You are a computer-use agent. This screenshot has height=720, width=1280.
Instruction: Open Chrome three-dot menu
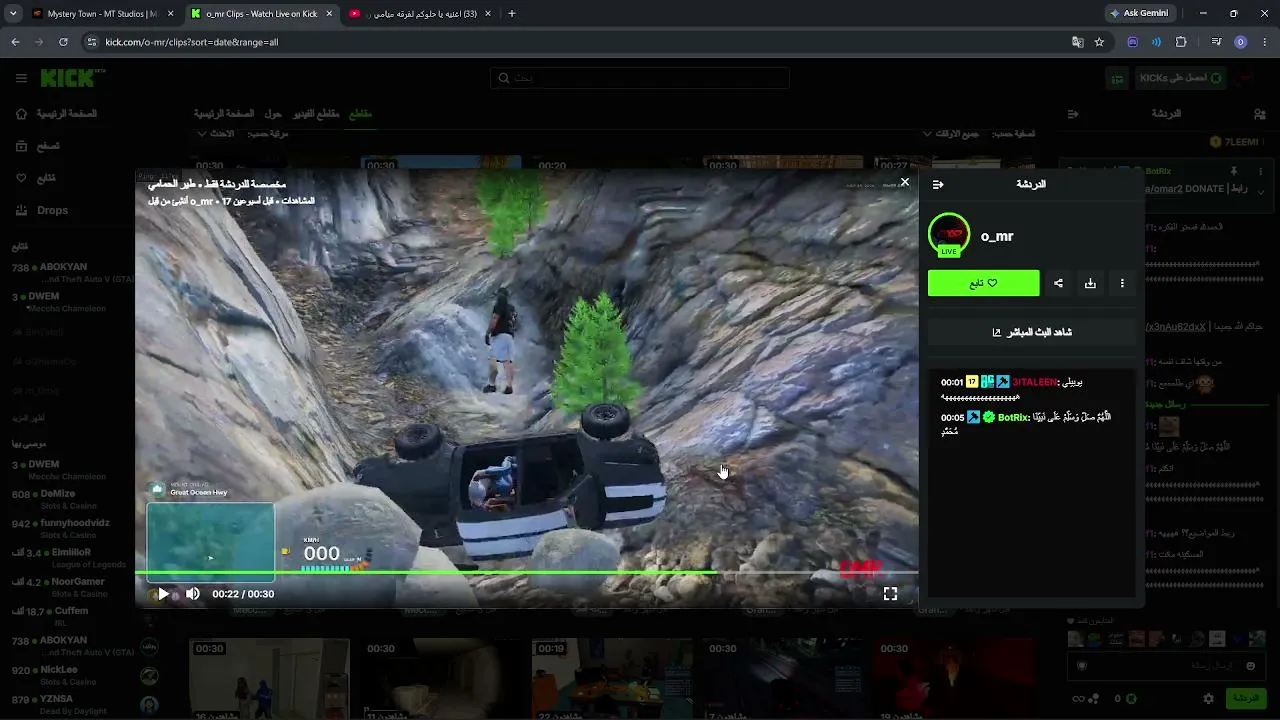(x=1264, y=42)
